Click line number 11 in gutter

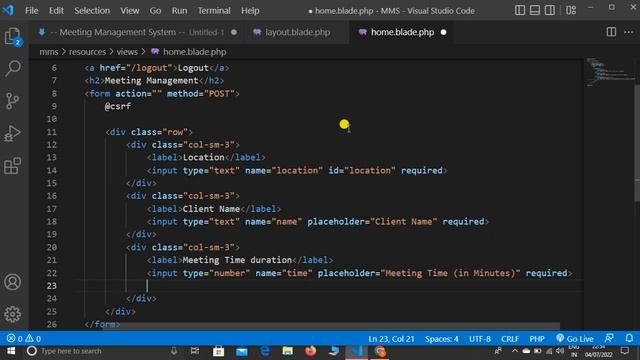click(x=51, y=132)
